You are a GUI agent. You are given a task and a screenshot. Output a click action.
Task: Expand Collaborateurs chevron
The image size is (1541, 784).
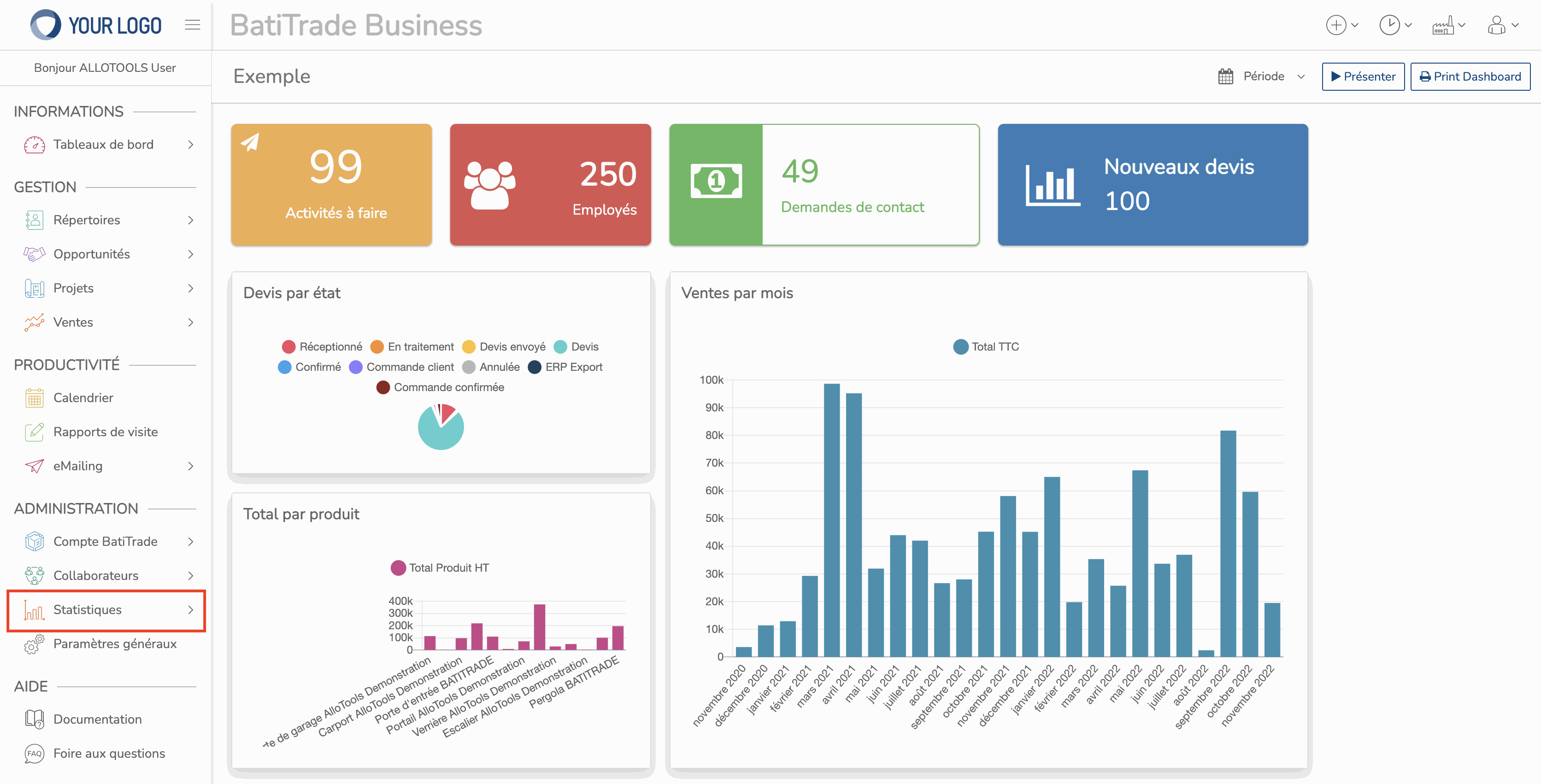coord(191,575)
